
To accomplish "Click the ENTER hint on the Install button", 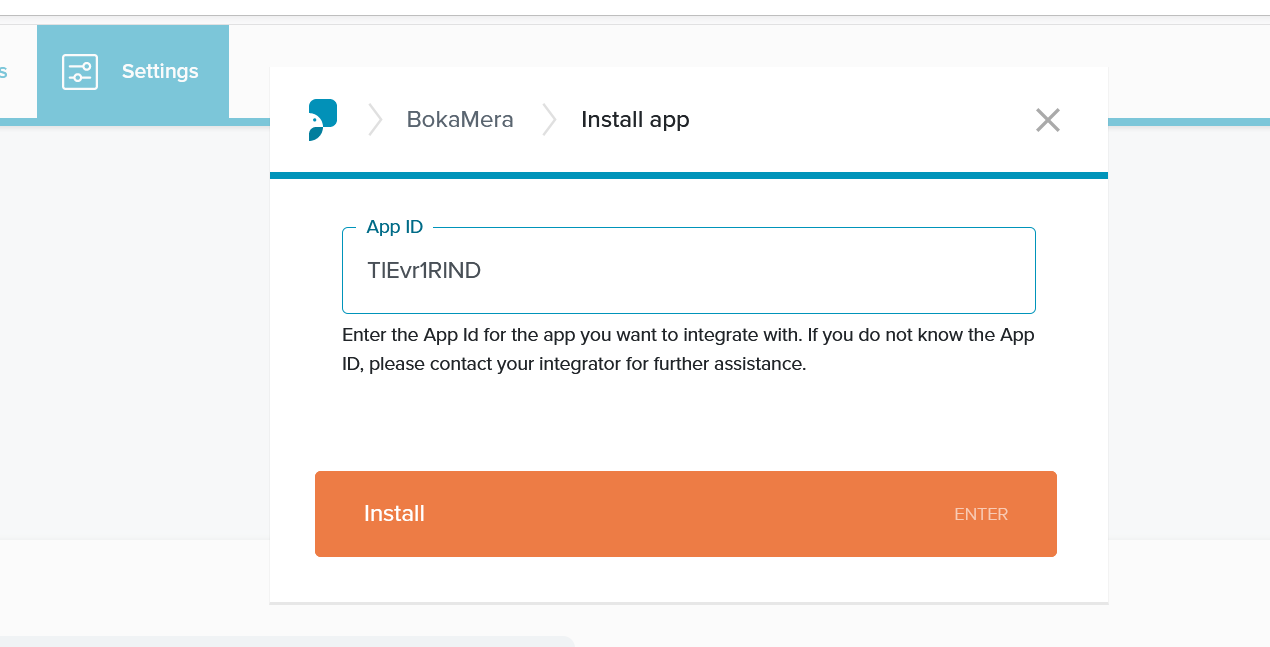I will (x=980, y=514).
